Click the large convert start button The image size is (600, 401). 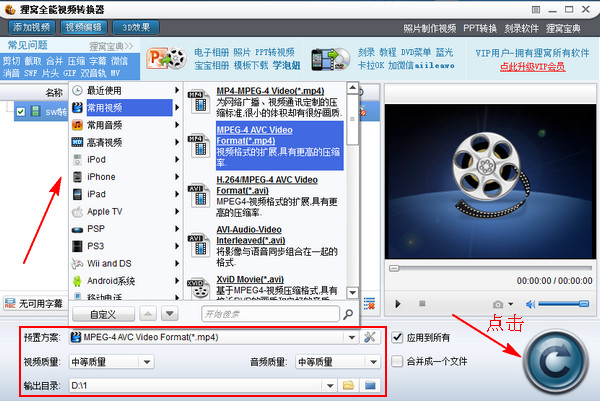(x=555, y=361)
